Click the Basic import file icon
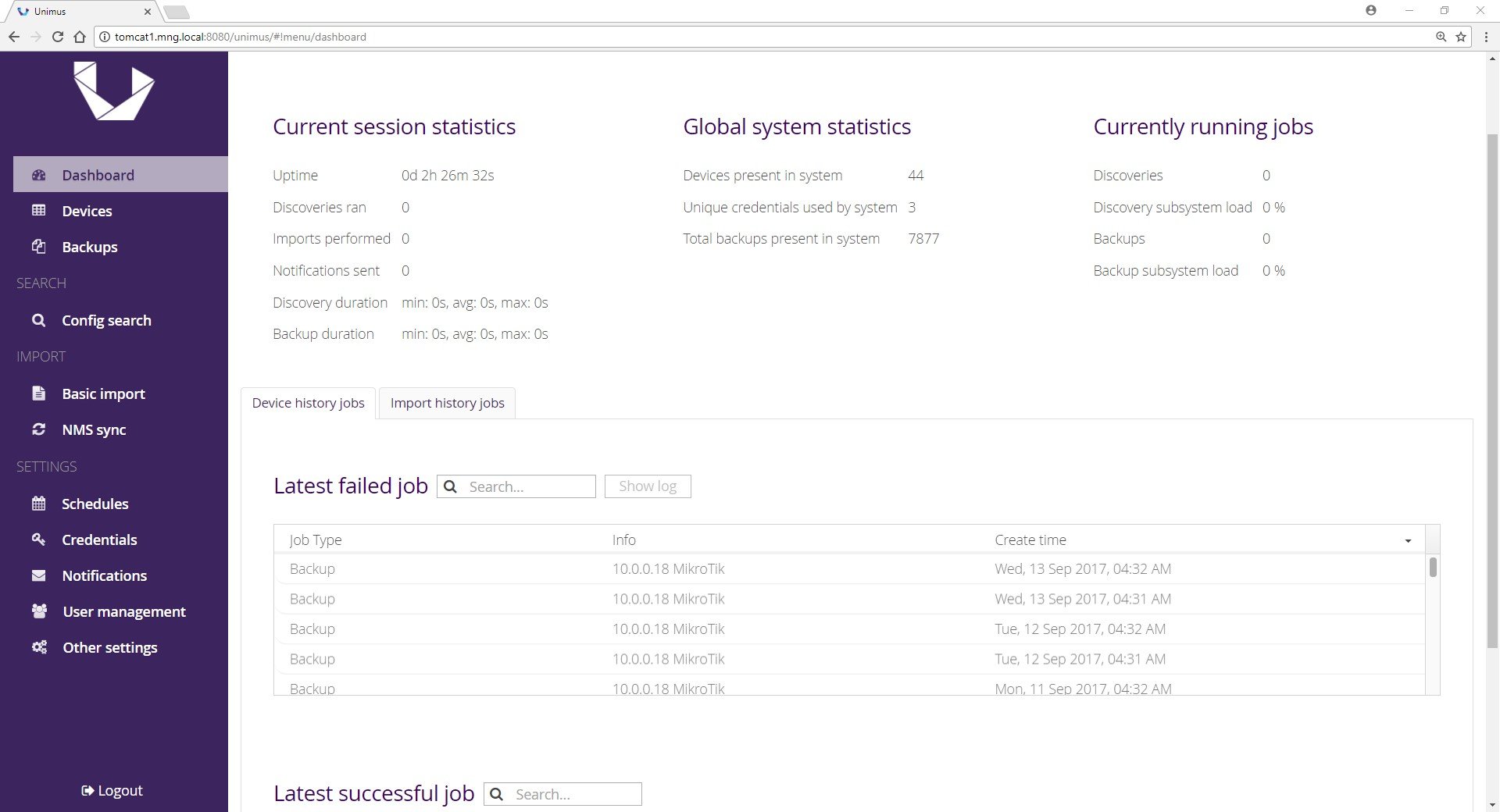The height and width of the screenshot is (812, 1500). (x=39, y=394)
